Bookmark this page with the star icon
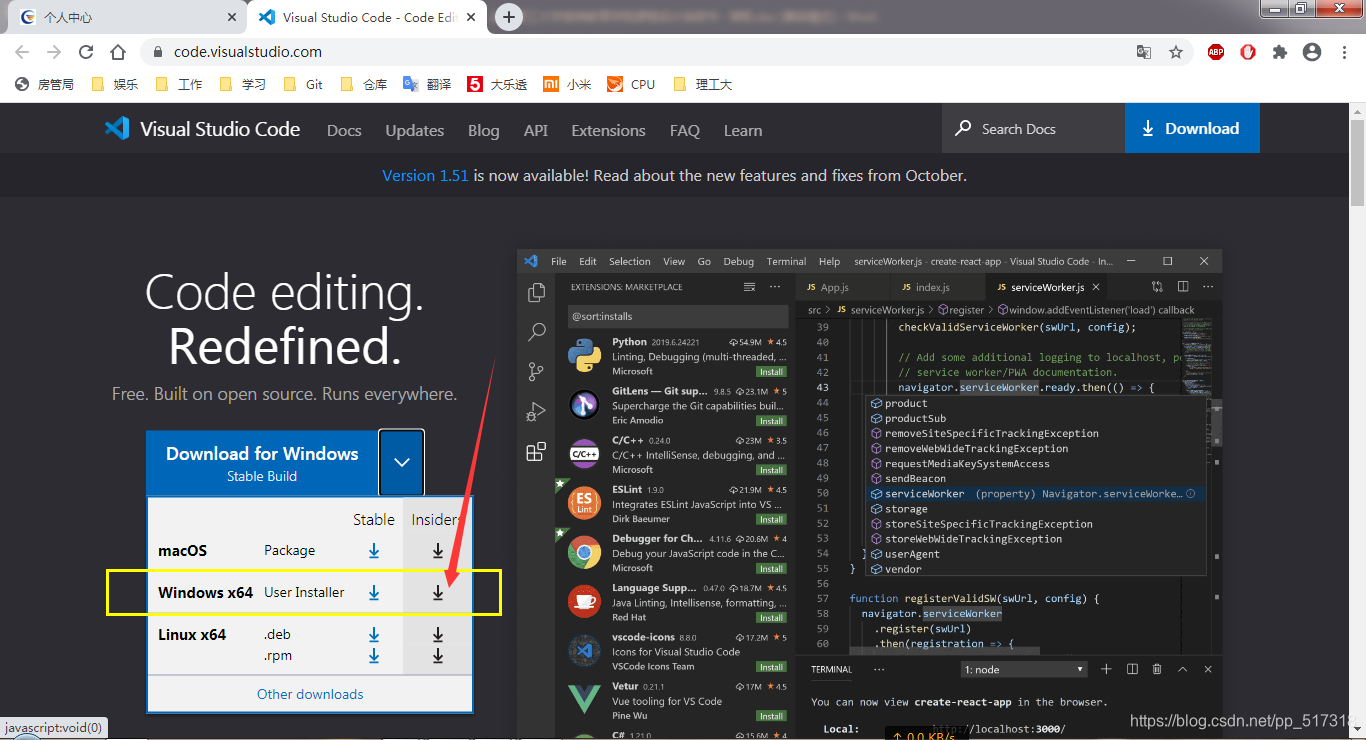1366x740 pixels. 1176,52
